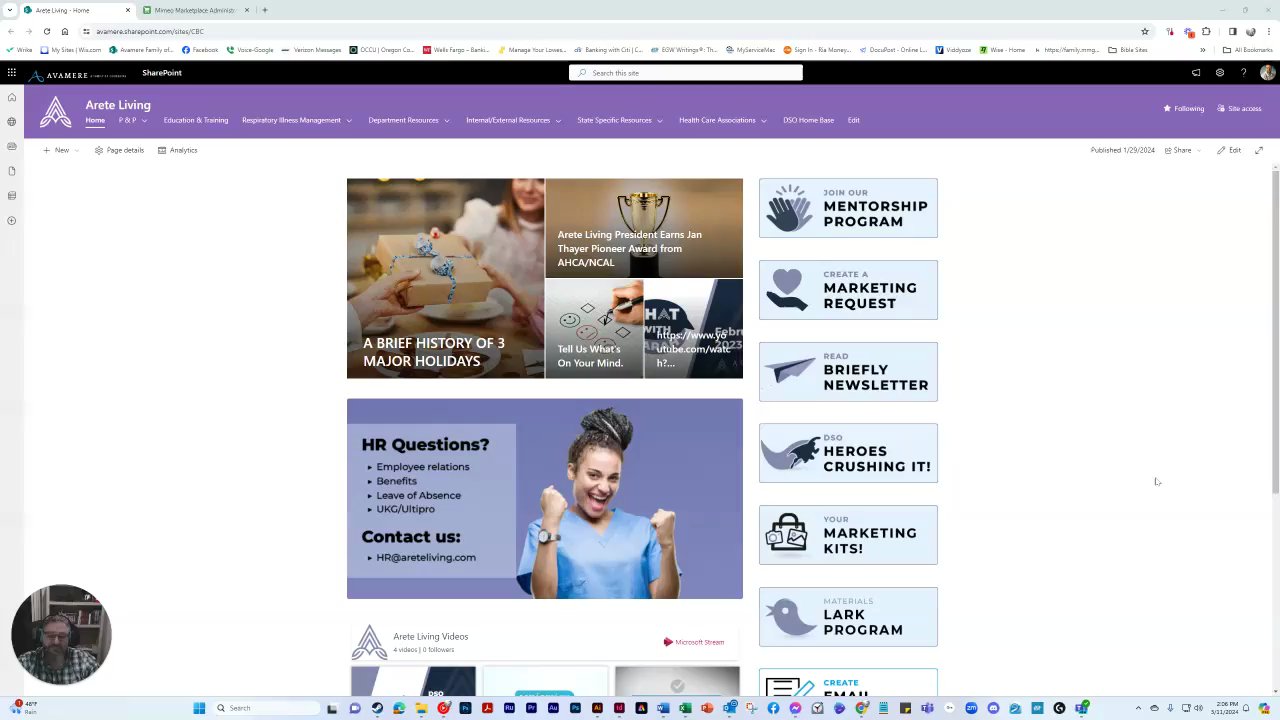Screen dimensions: 1280x720
Task: Reload the page with the refresh icon
Action: pos(47,31)
